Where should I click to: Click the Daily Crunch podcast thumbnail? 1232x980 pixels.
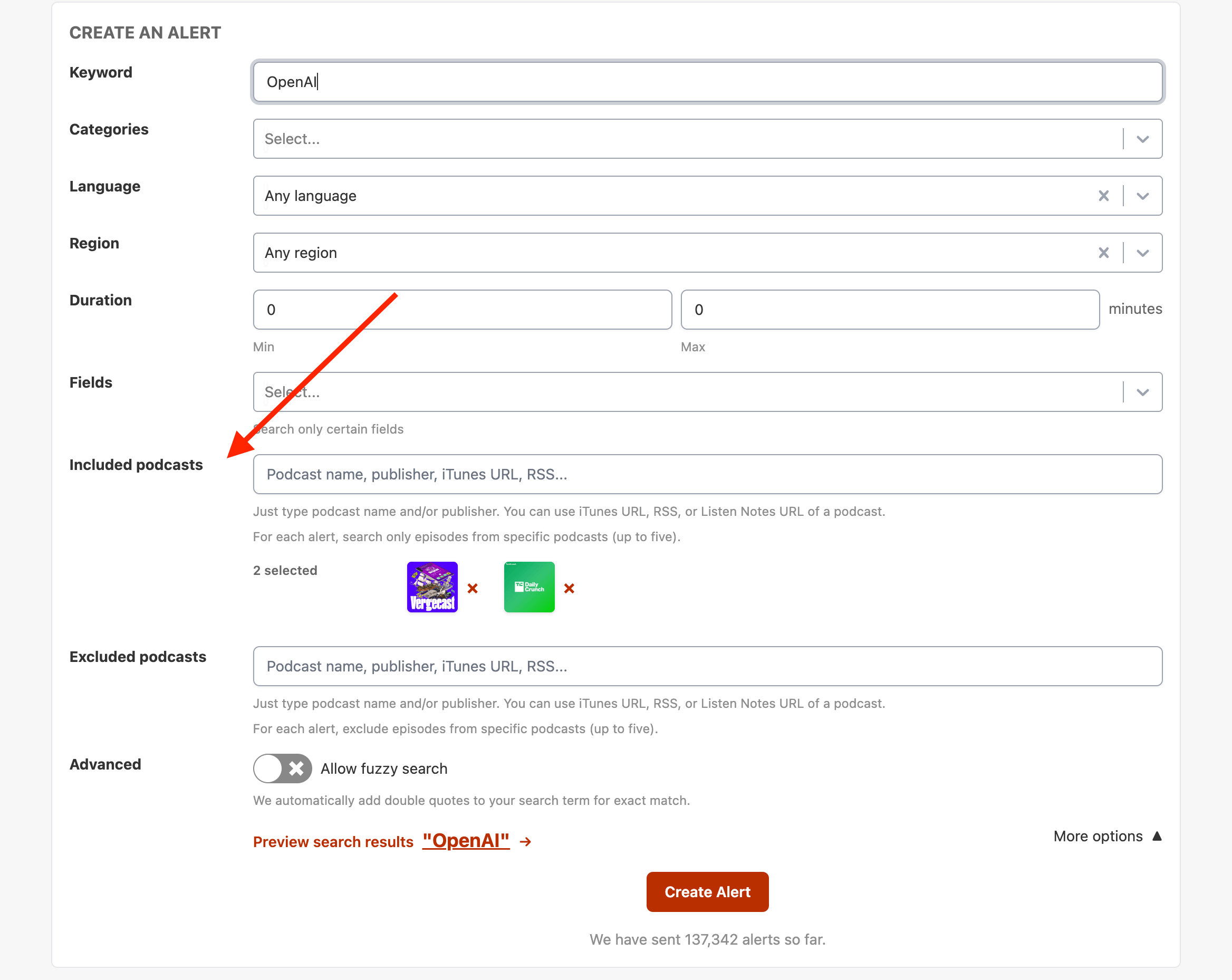pos(529,587)
